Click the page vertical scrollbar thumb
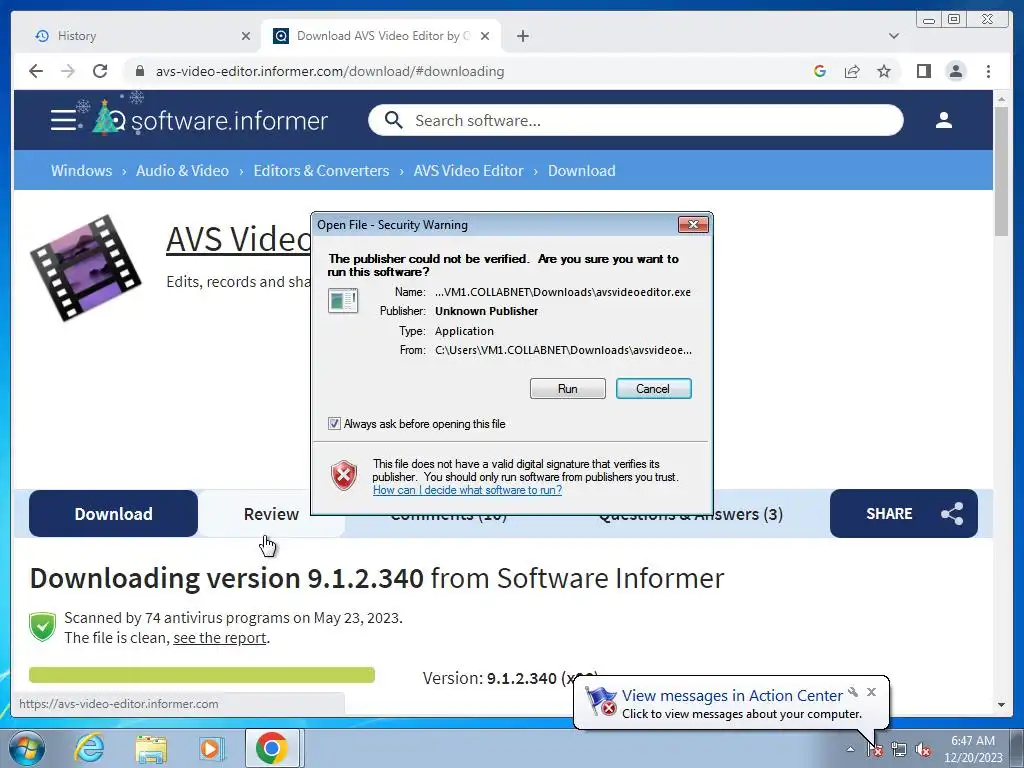1024x768 pixels. pos(1002,171)
